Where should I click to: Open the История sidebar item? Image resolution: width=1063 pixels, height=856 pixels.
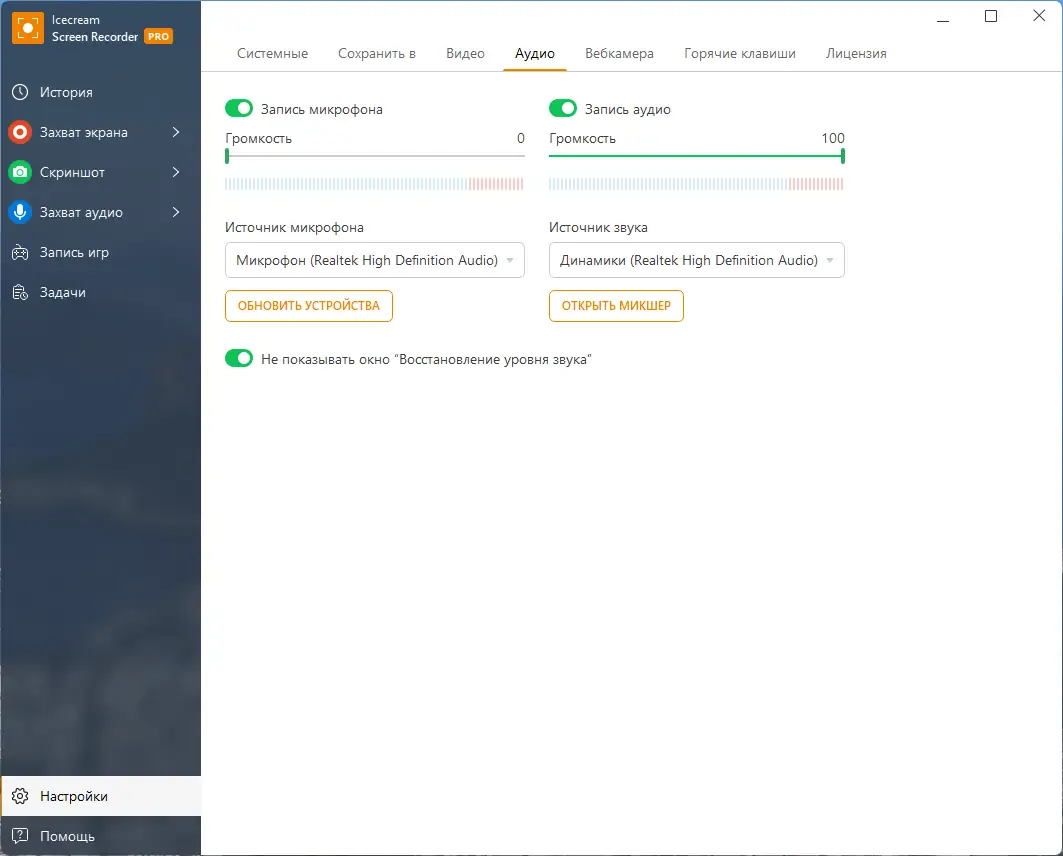pos(100,92)
